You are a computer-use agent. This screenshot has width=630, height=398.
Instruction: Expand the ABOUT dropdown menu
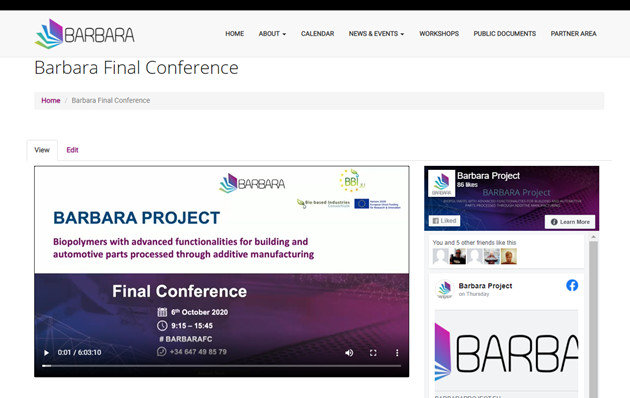(x=272, y=34)
